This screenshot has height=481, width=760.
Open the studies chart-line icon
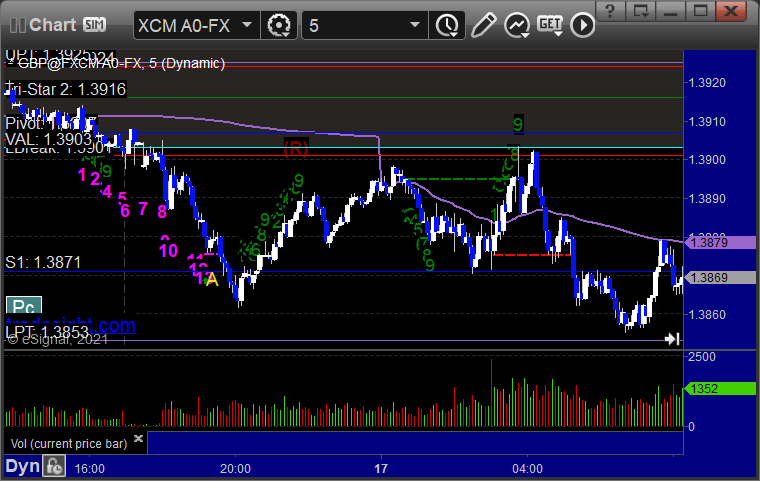[517, 25]
